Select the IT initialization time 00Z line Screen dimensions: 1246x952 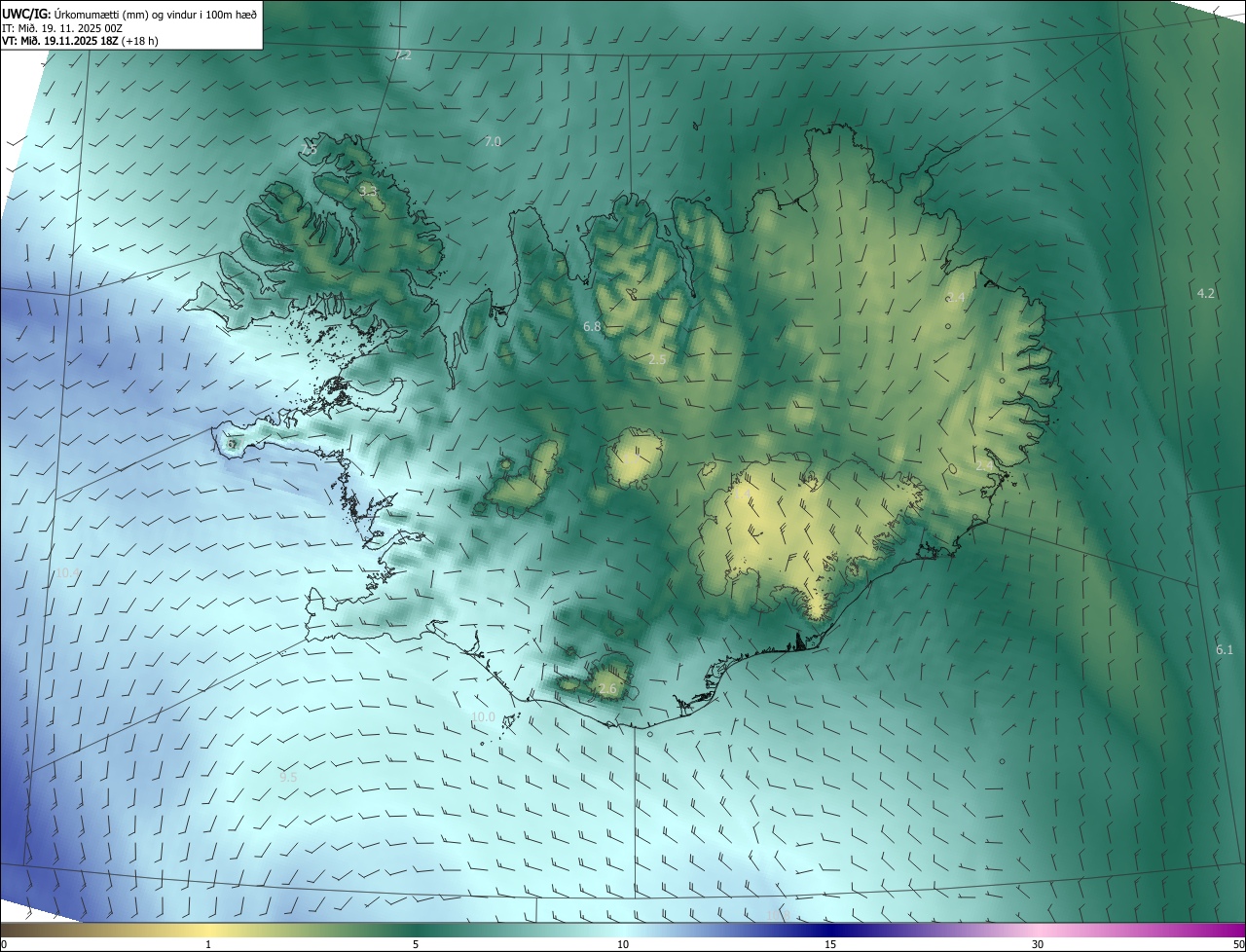coord(62,28)
